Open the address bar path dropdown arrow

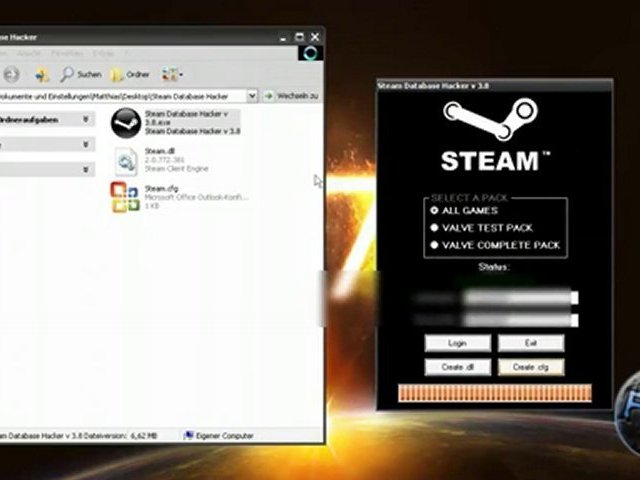point(252,96)
